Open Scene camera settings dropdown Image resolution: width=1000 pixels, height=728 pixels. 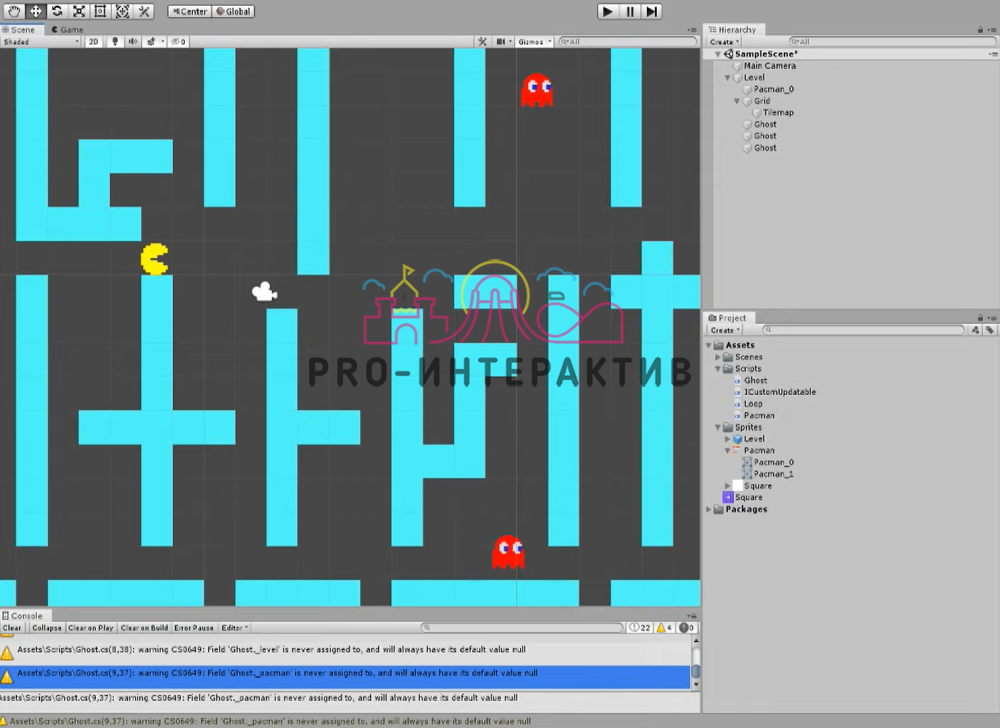point(504,41)
